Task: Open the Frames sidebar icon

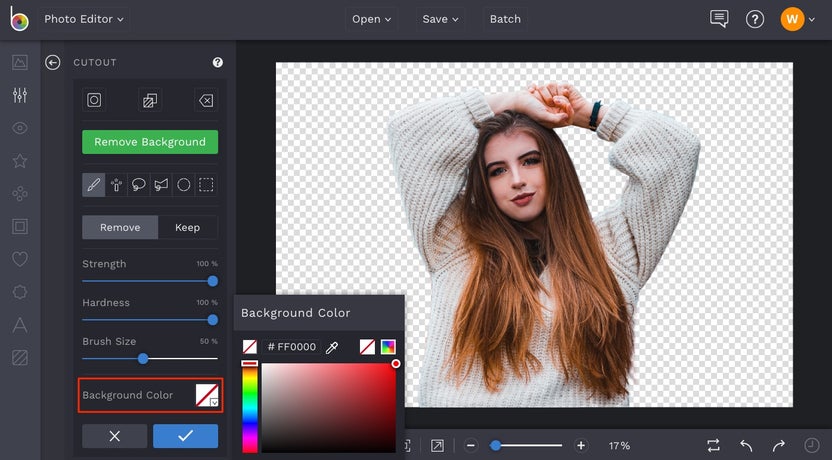Action: (20, 227)
